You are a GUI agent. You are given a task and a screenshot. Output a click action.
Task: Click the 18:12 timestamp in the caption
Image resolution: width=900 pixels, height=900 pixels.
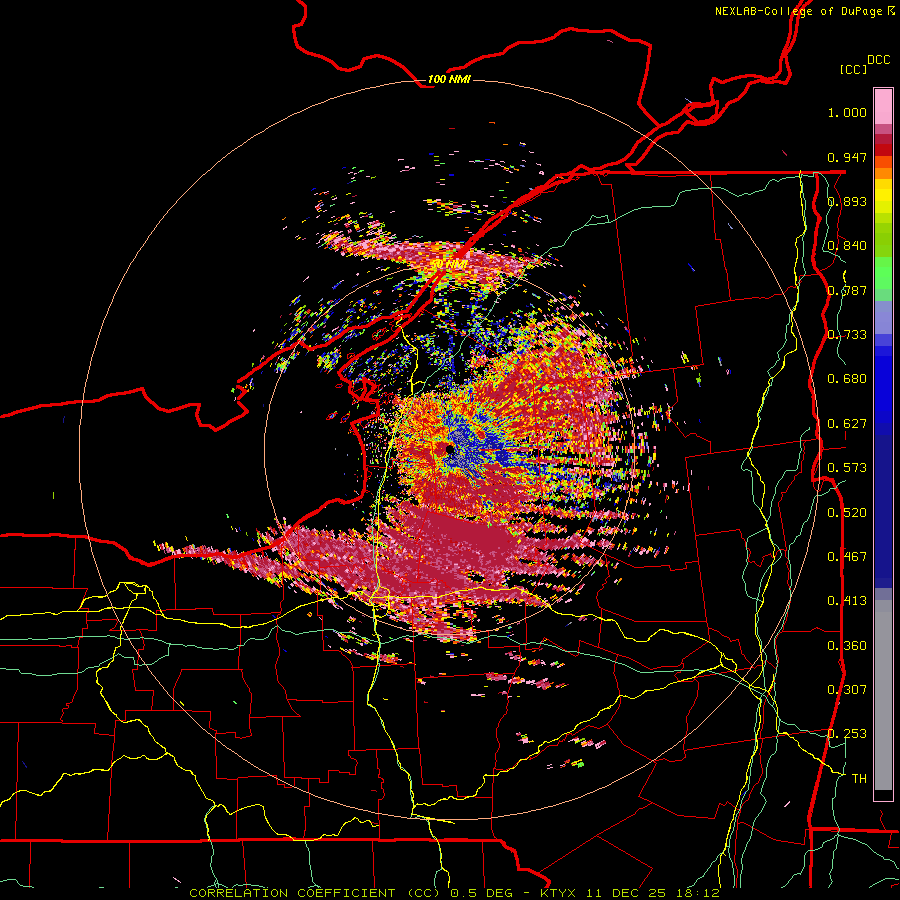coord(700,893)
